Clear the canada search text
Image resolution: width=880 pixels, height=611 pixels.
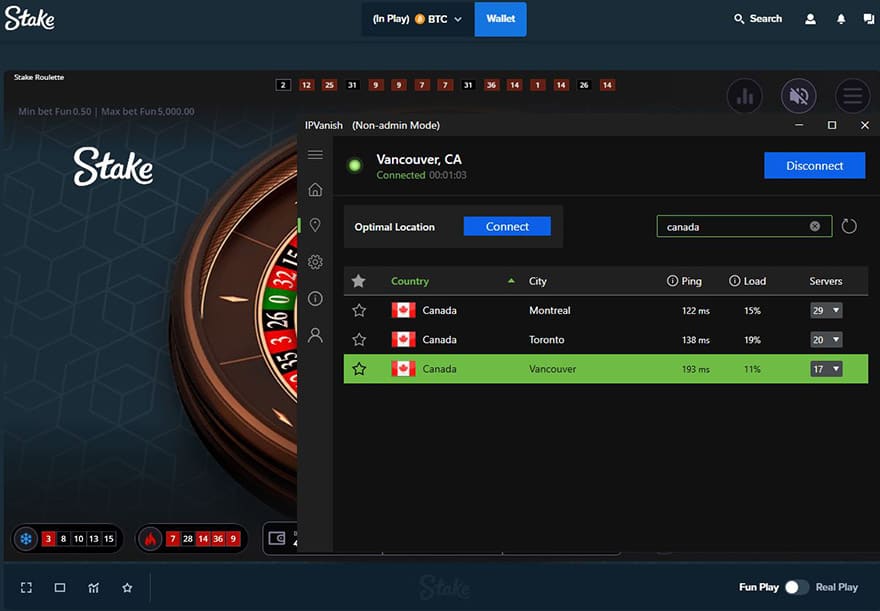coord(815,226)
